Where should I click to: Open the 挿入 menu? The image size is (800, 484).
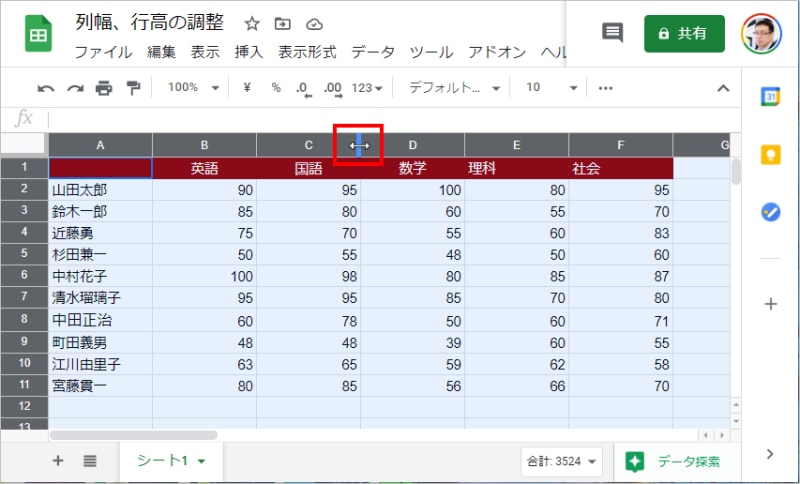point(248,52)
